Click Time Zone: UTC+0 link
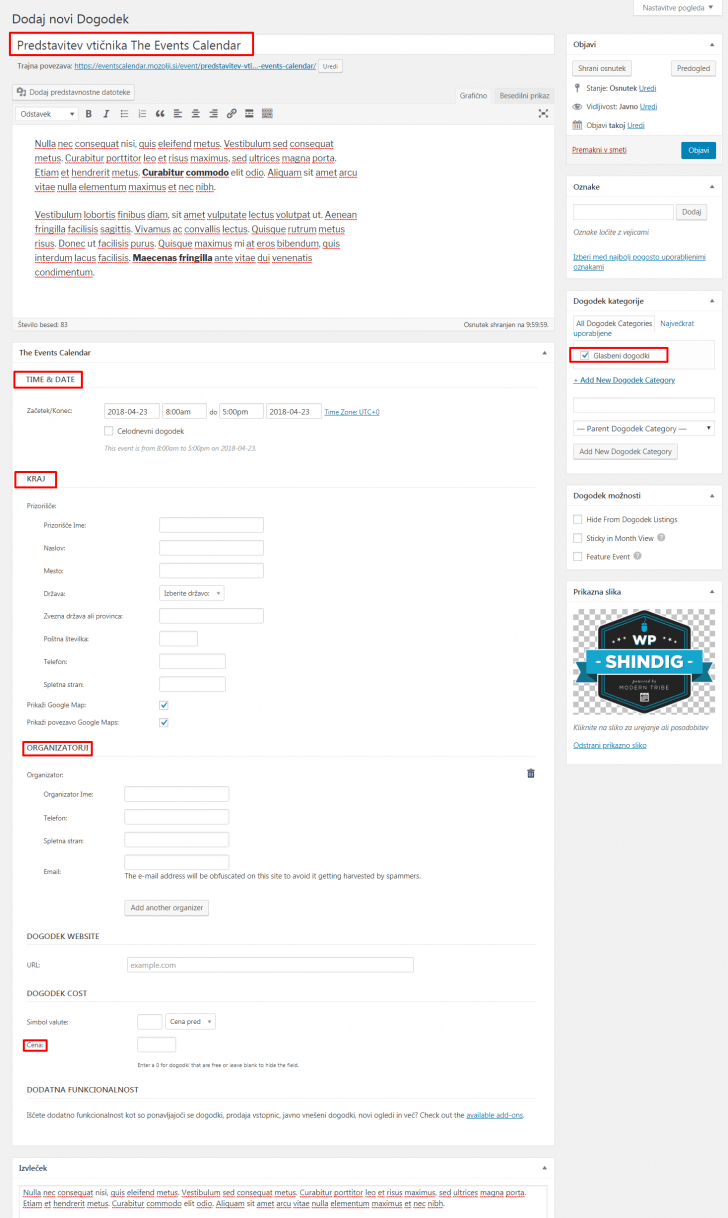The image size is (728, 1218). coord(352,412)
